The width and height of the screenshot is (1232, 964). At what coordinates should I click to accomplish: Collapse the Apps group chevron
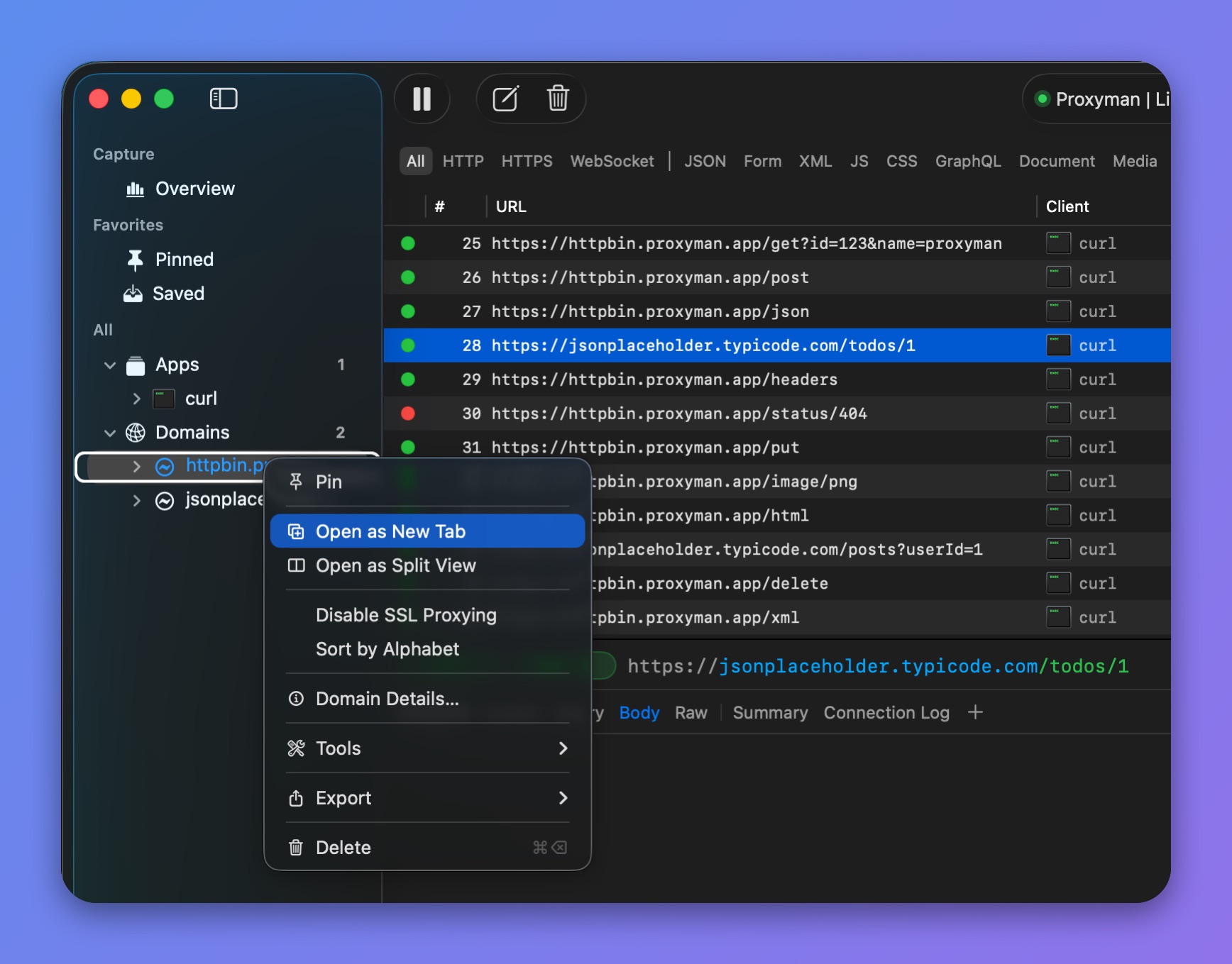point(110,365)
